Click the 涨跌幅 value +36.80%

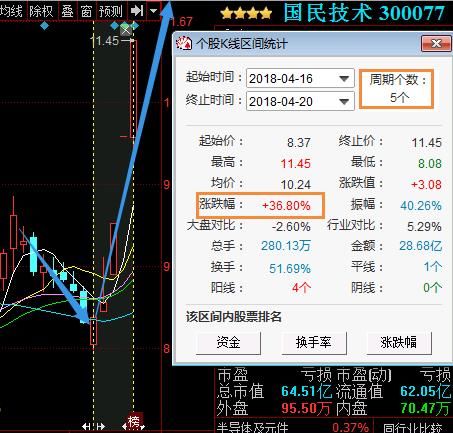click(286, 205)
